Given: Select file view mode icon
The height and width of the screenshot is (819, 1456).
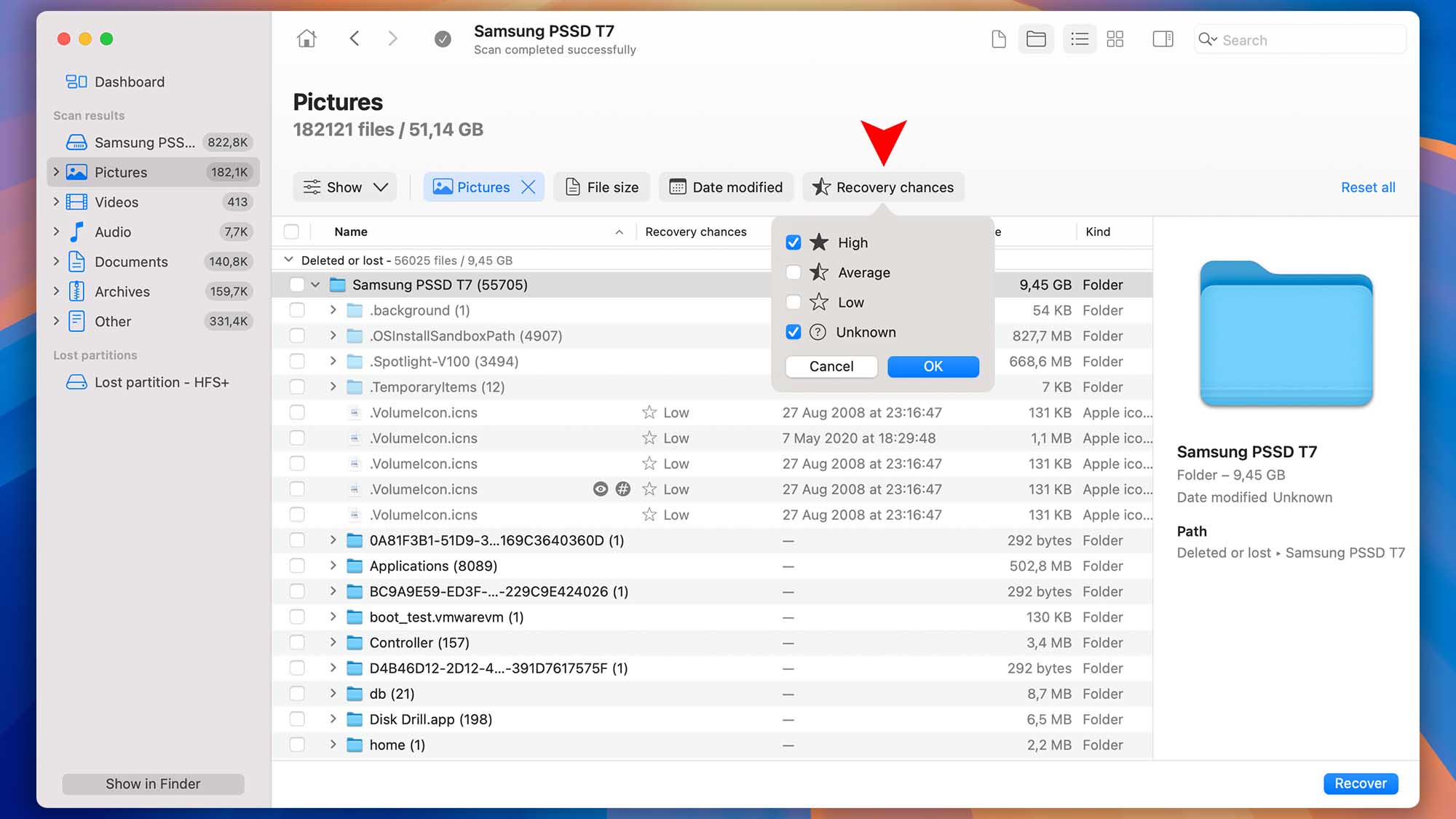Looking at the screenshot, I should [x=999, y=39].
